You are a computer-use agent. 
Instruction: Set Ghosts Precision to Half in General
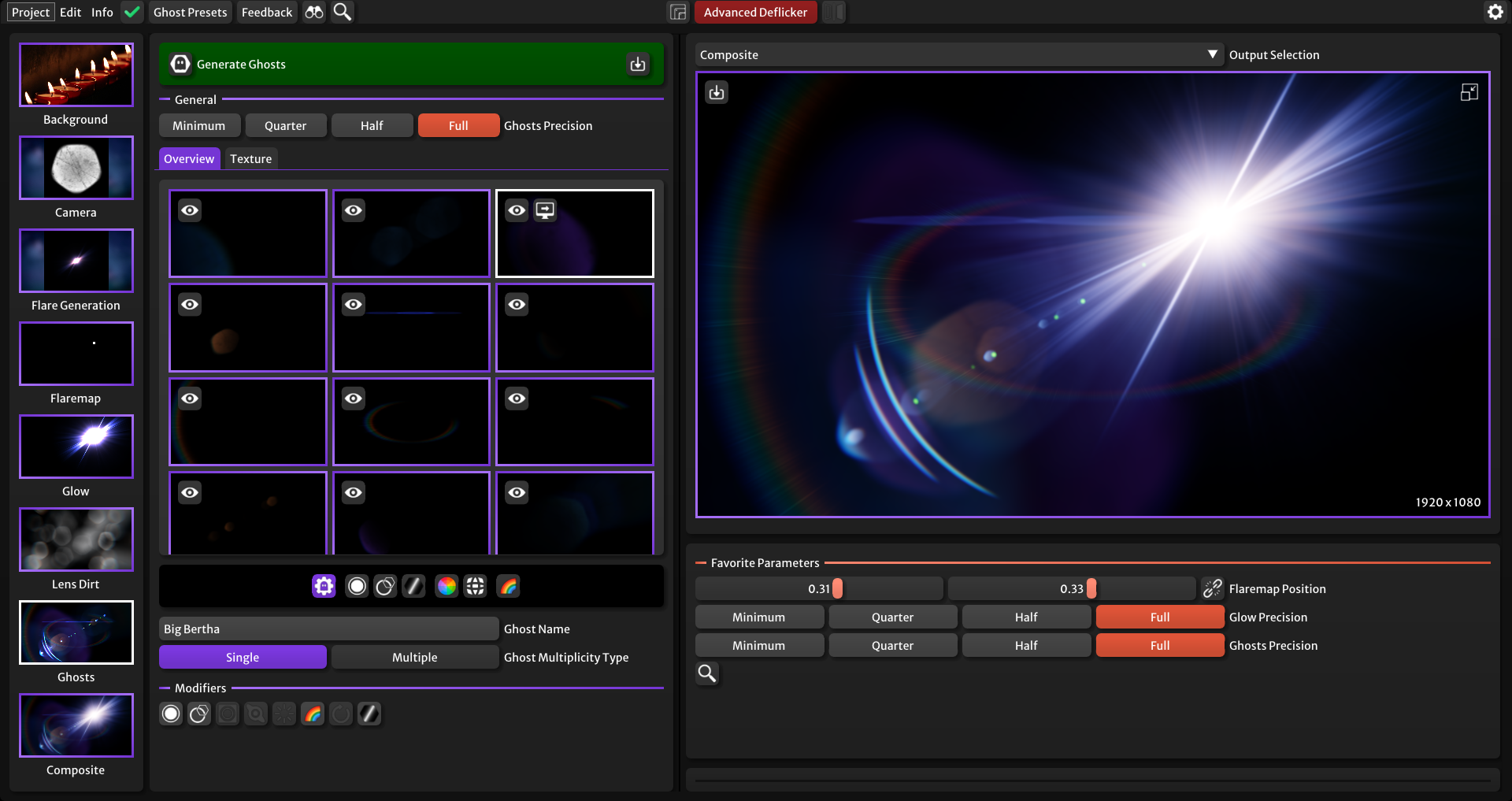[x=372, y=125]
